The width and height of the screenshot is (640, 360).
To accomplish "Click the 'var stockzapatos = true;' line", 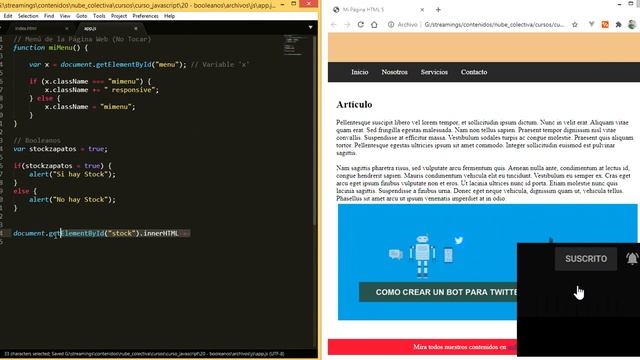I will [x=60, y=149].
